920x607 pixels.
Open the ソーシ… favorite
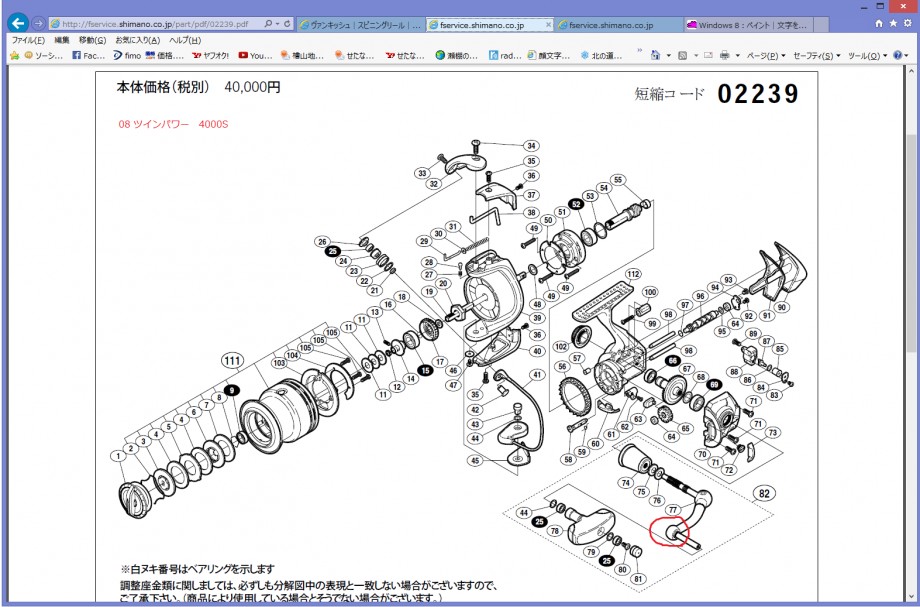pos(43,56)
